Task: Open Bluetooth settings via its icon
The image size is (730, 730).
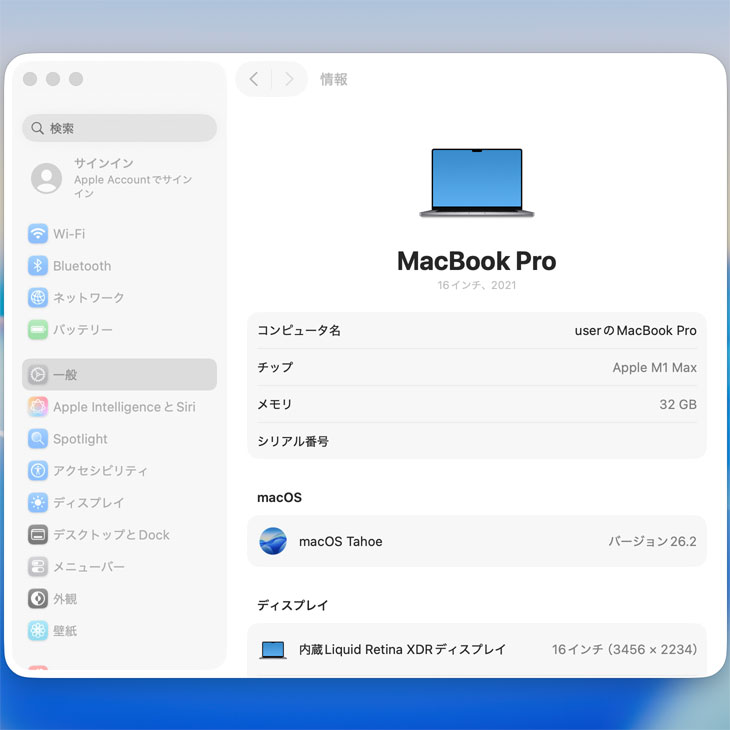Action: point(38,266)
